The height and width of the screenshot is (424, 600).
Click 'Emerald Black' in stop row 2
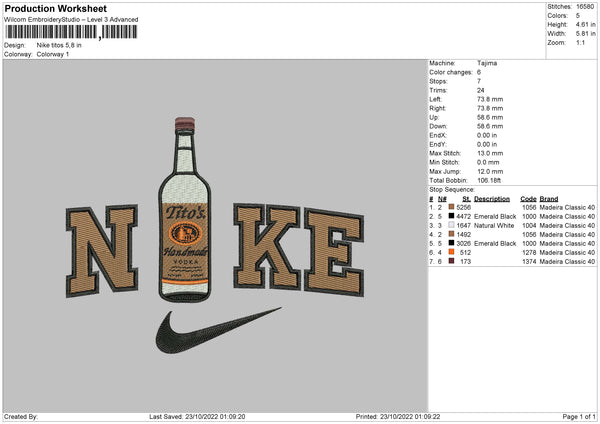pyautogui.click(x=495, y=217)
